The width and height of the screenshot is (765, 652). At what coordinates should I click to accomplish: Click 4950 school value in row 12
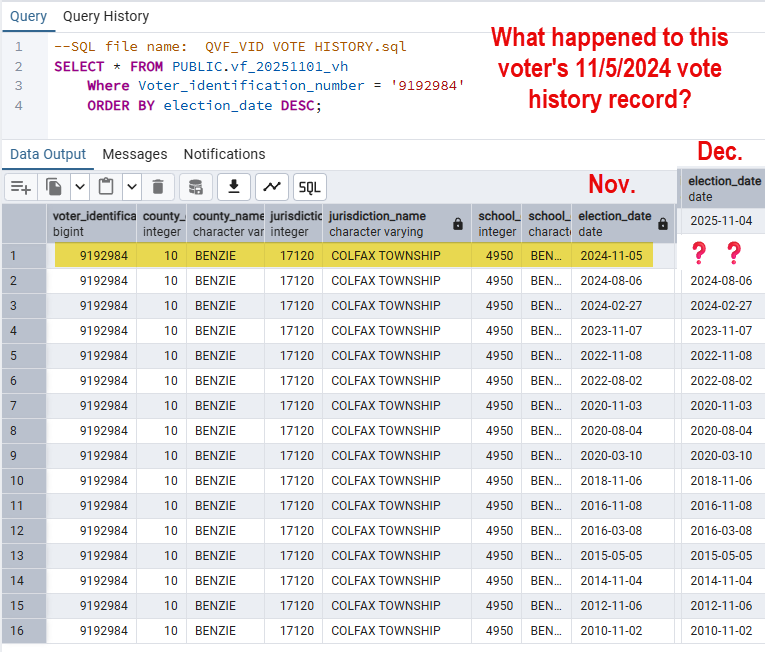tap(499, 530)
